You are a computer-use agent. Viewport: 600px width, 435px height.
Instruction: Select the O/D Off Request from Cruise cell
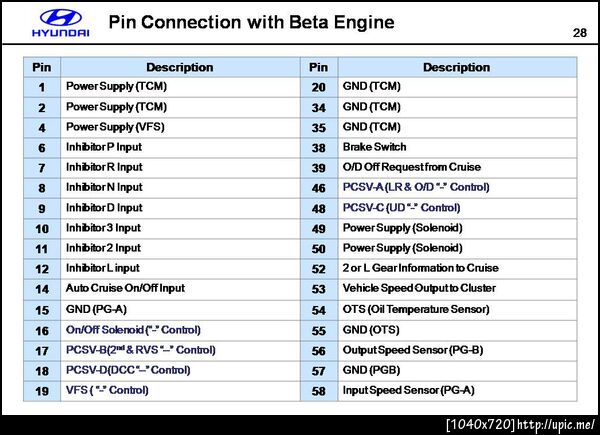click(x=411, y=167)
